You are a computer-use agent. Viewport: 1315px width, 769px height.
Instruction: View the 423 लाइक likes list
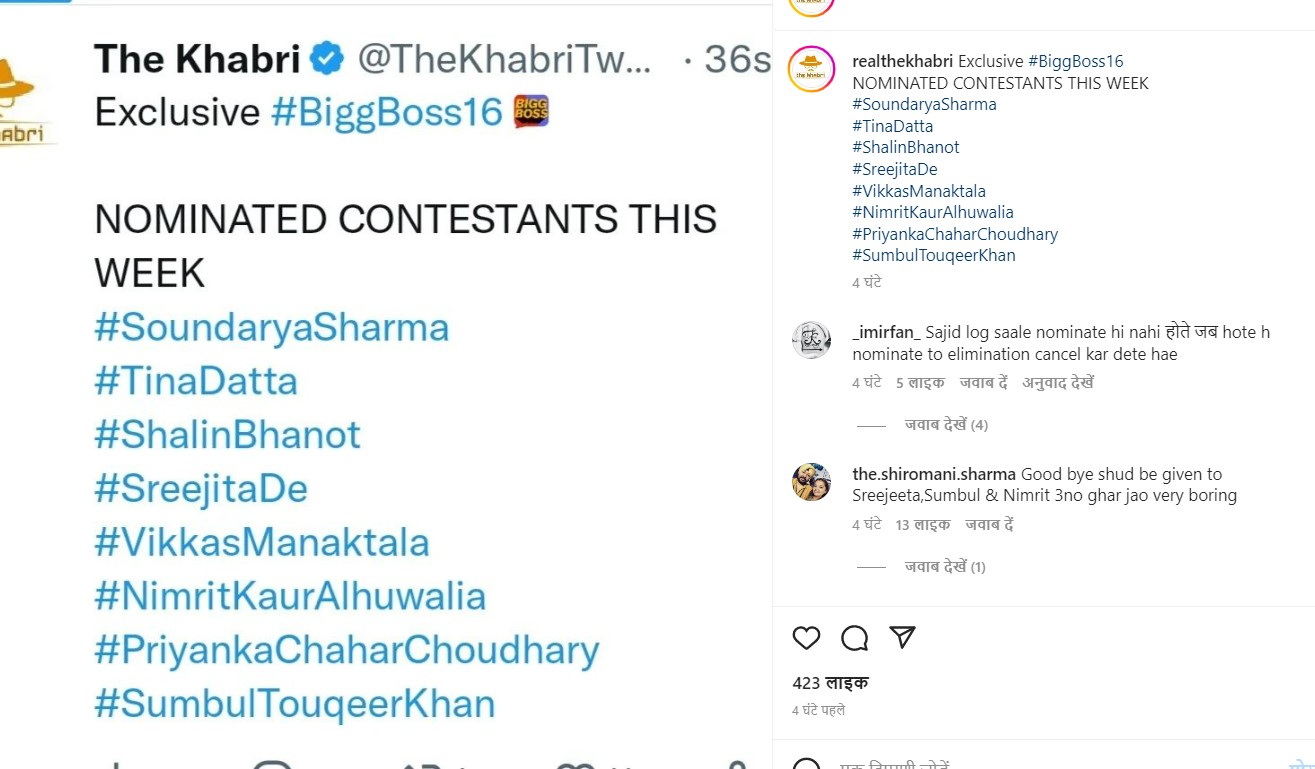coord(830,683)
